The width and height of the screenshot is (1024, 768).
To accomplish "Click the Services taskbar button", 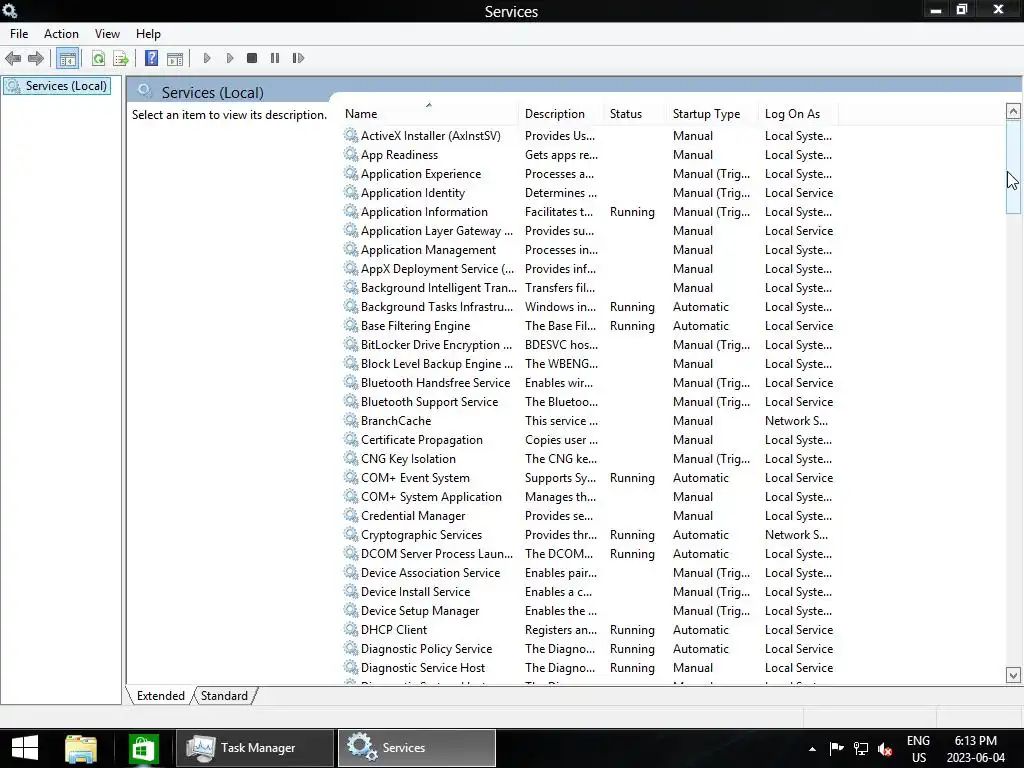I will click(417, 748).
